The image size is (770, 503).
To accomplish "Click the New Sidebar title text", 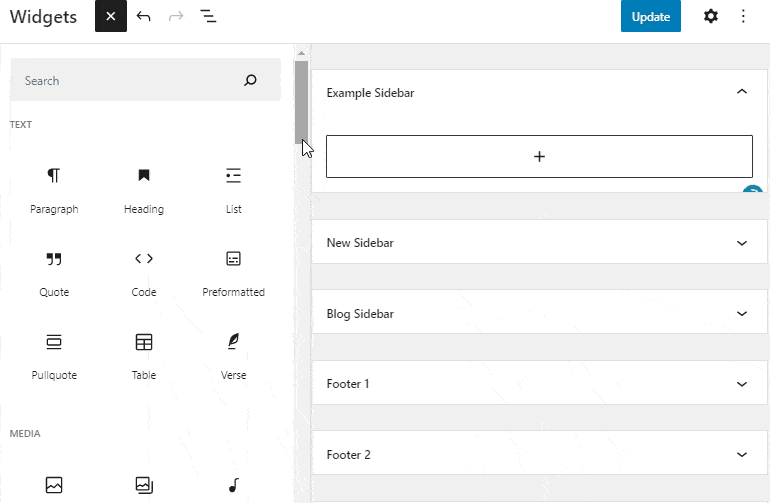I will pyautogui.click(x=360, y=243).
